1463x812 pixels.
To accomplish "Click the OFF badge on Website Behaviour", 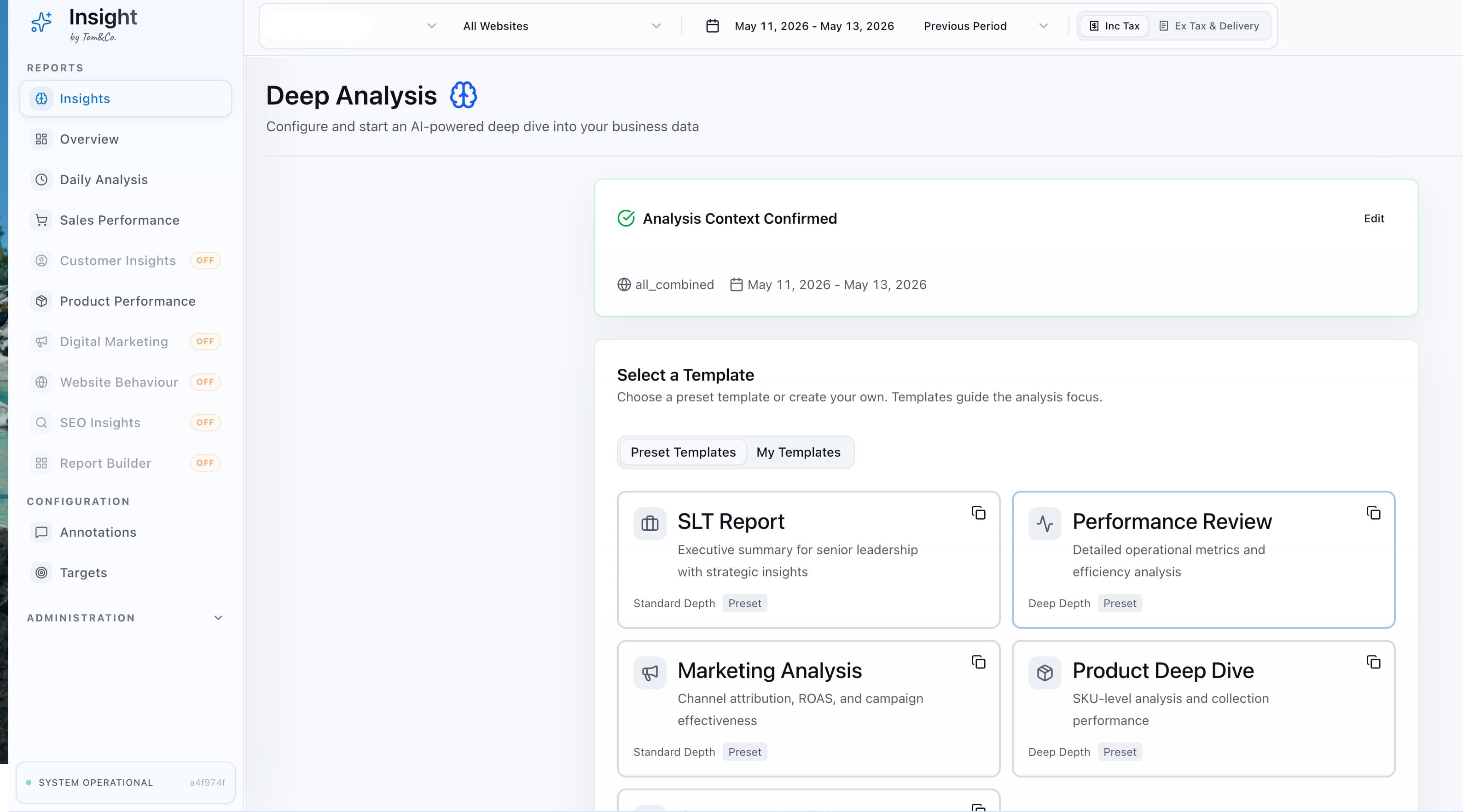I will (205, 382).
